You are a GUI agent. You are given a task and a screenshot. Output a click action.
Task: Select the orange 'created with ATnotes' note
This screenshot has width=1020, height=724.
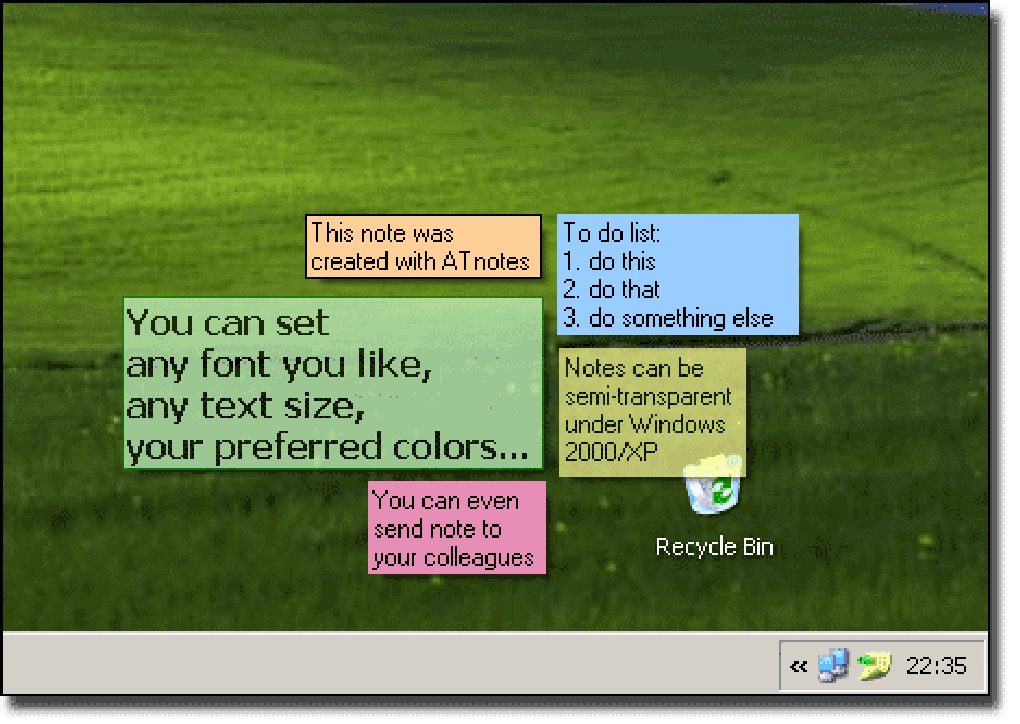pyautogui.click(x=423, y=247)
